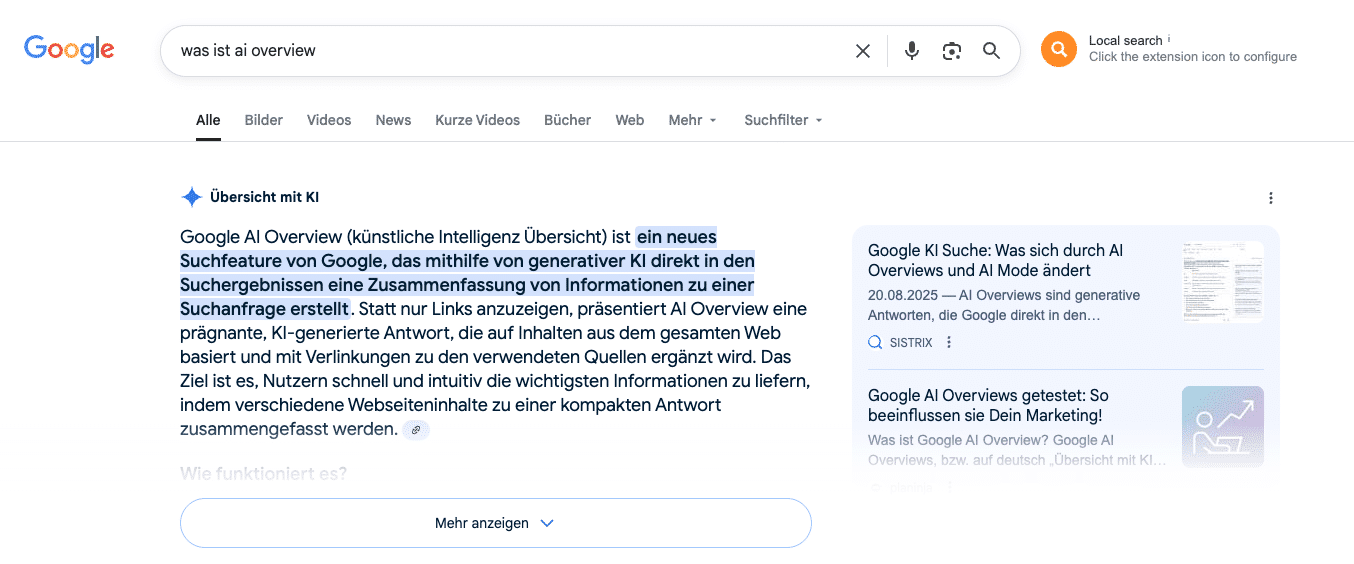
Task: Open 'Google KI Suche: Was sich durch AI Overviews' article
Action: click(995, 260)
